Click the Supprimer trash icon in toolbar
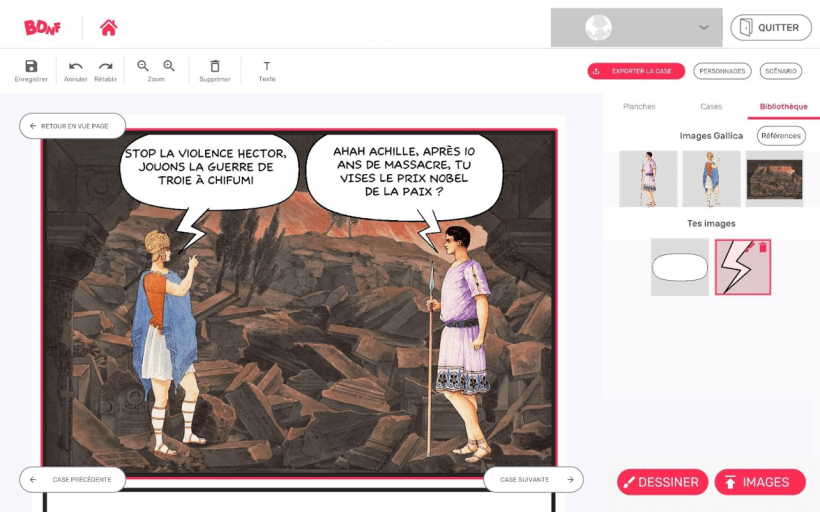820x512 pixels. [214, 67]
